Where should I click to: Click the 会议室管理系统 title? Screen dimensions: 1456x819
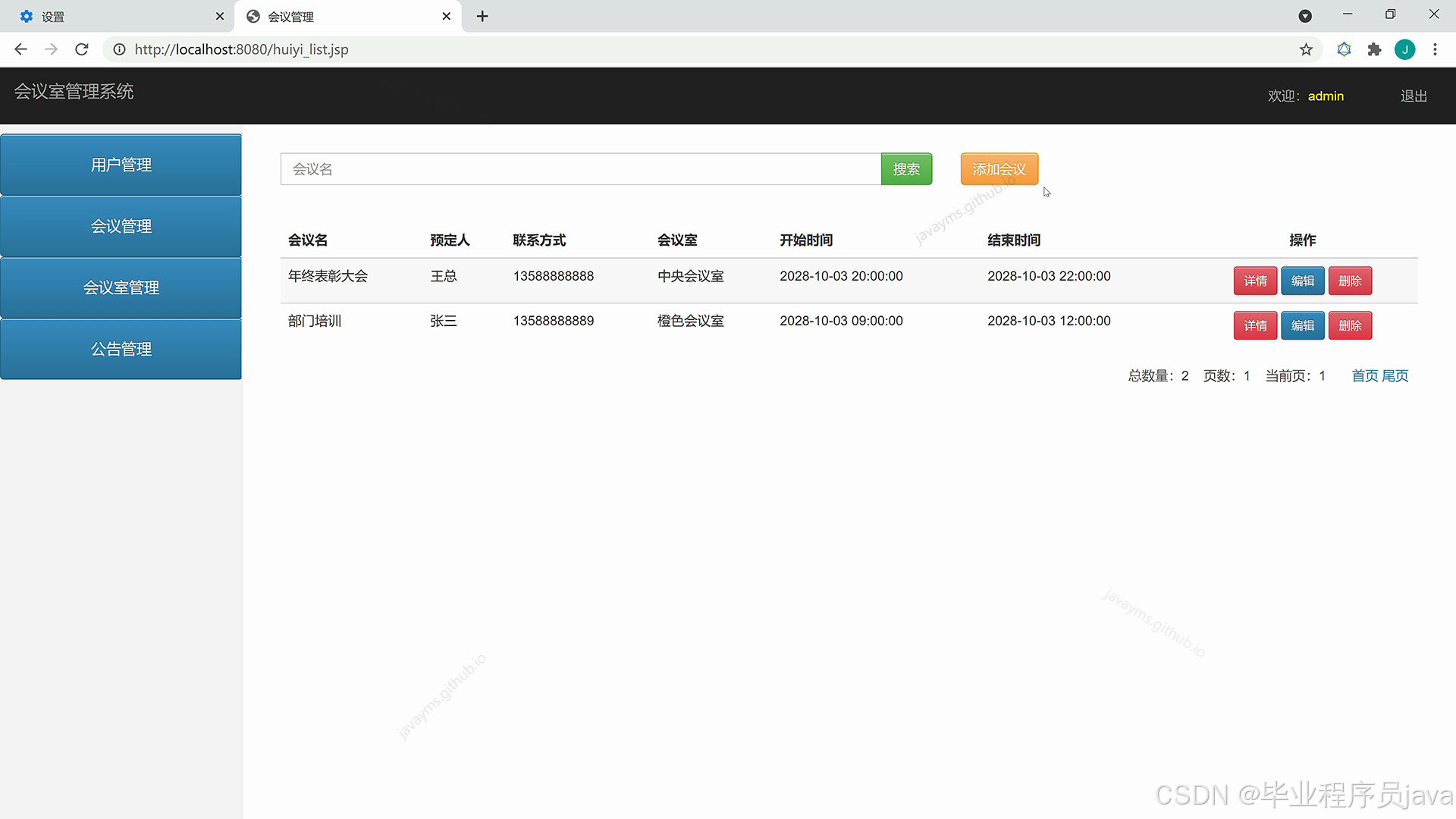(x=74, y=92)
